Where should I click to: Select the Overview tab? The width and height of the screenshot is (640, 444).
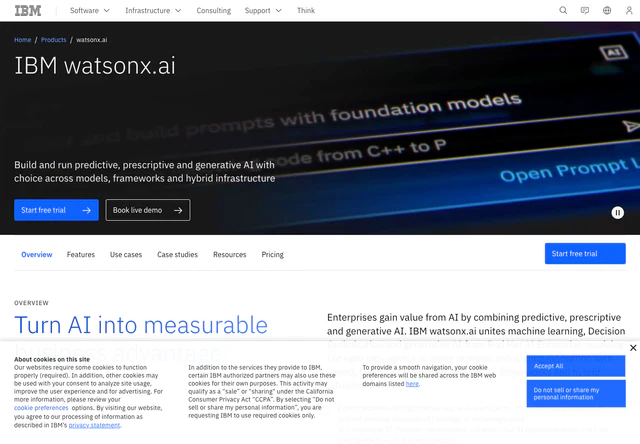point(37,255)
